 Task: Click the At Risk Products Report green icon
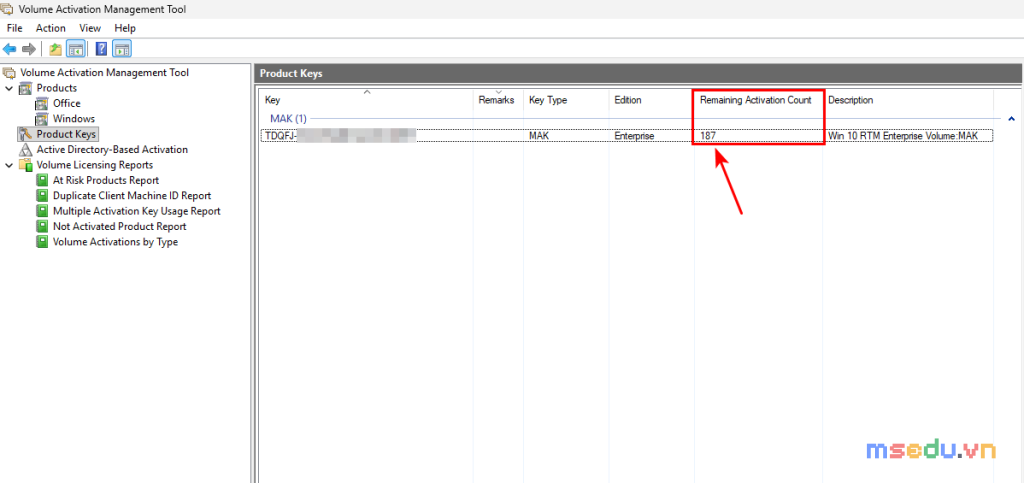click(42, 180)
